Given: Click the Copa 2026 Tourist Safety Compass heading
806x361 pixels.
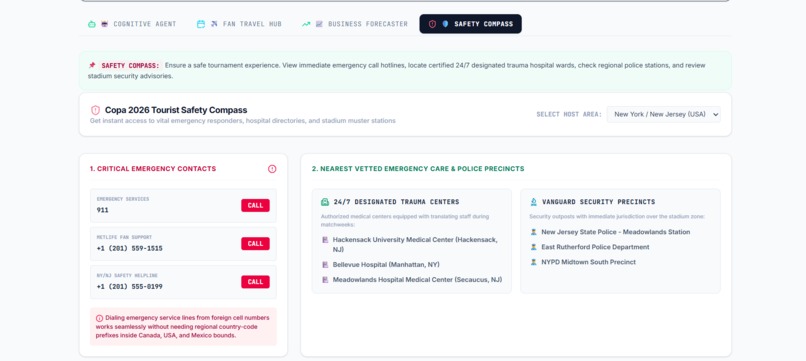Looking at the screenshot, I should click(176, 110).
